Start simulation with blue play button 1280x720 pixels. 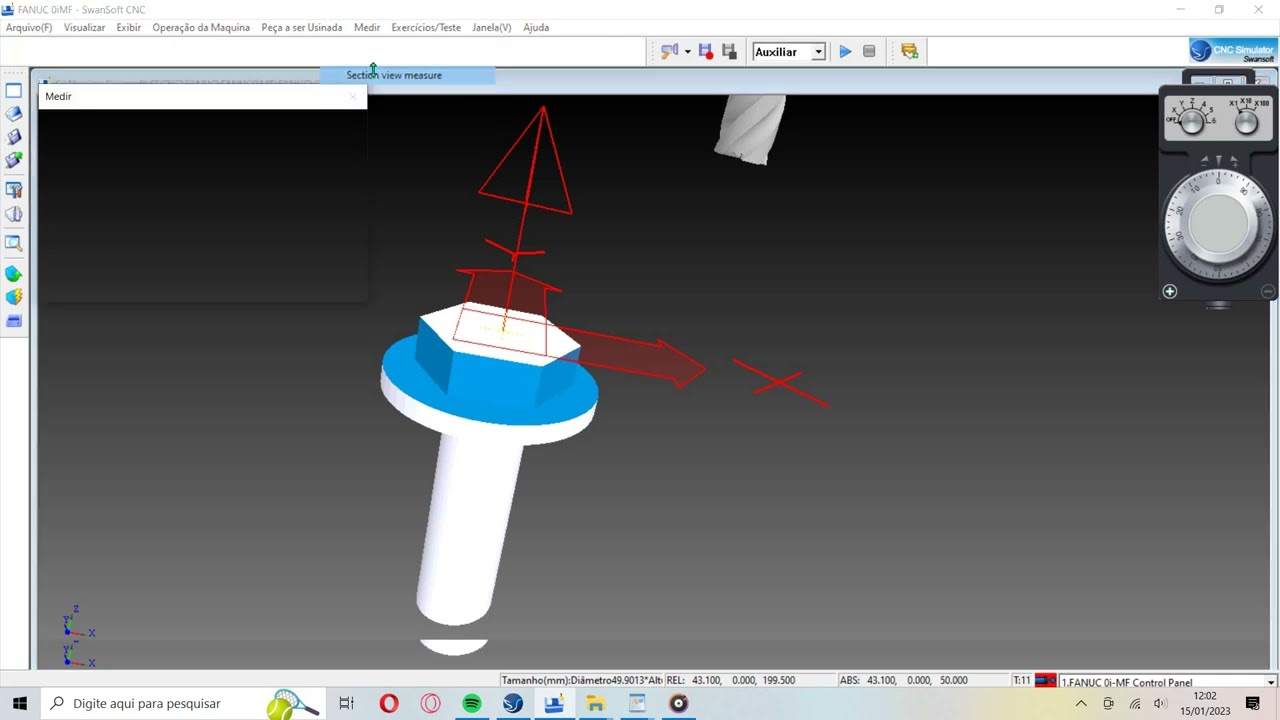pyautogui.click(x=845, y=51)
